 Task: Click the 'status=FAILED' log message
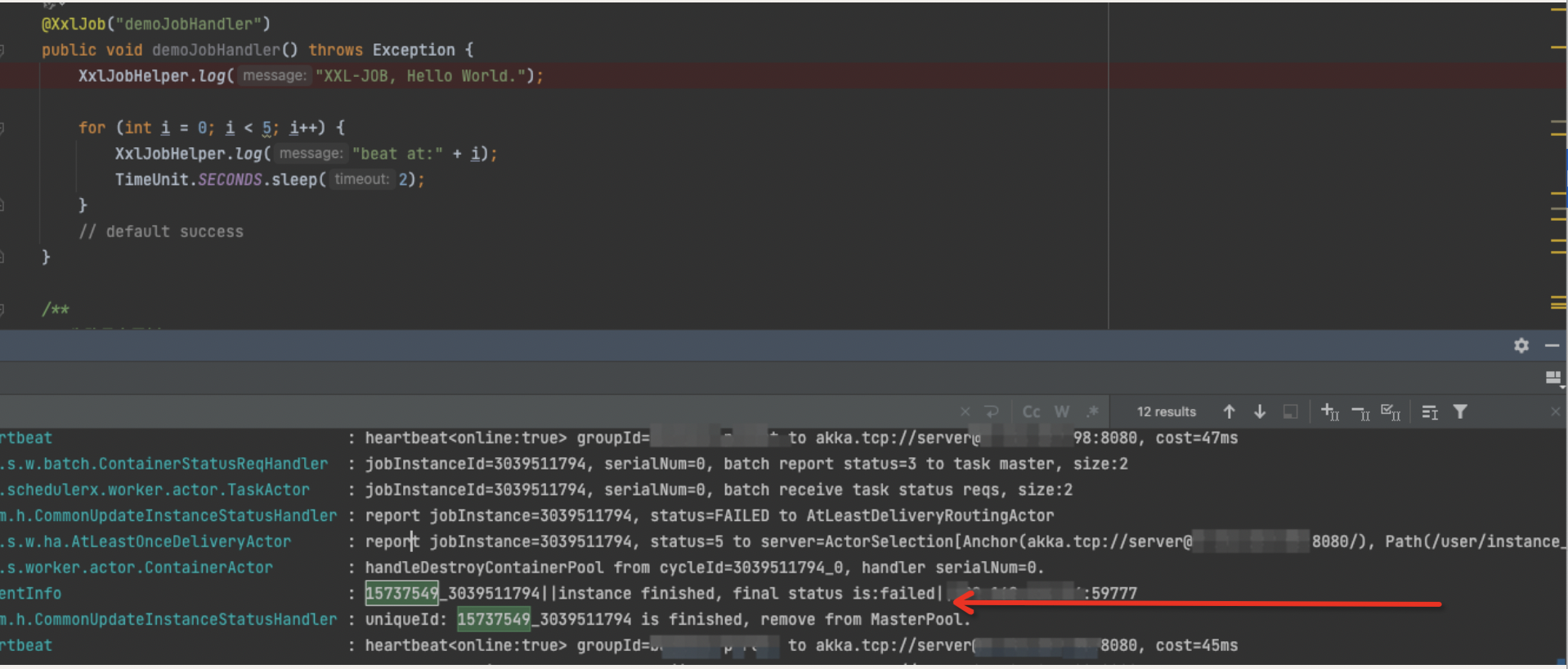[710, 516]
